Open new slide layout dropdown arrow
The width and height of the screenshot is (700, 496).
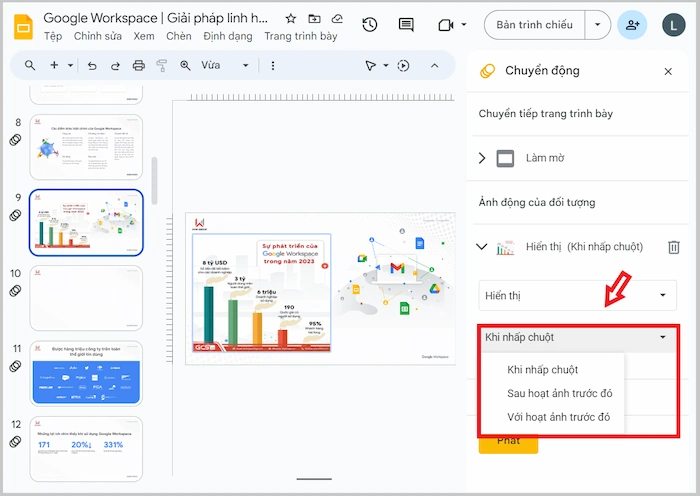(x=71, y=66)
